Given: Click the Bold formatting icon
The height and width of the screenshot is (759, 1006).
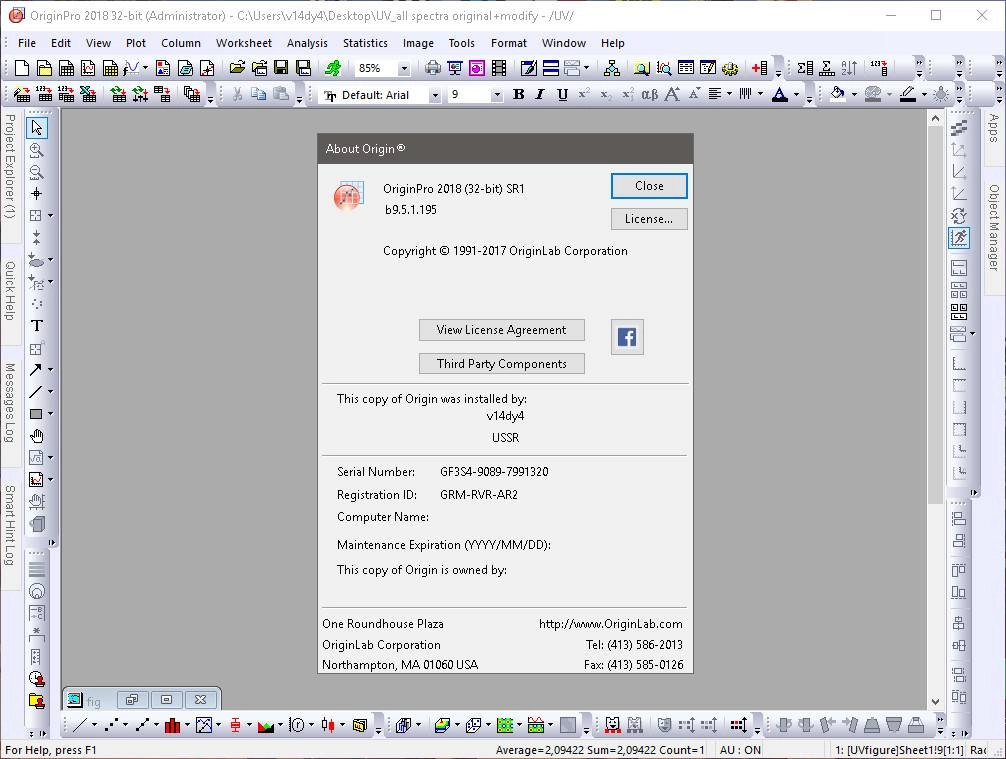Looking at the screenshot, I should (518, 95).
